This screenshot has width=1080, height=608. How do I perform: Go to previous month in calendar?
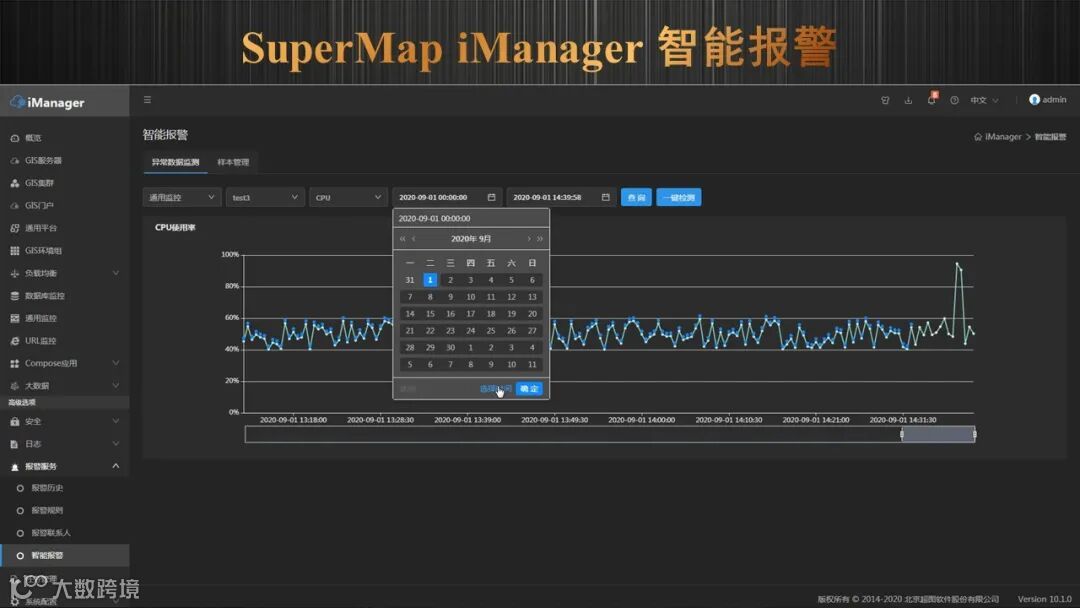point(414,239)
